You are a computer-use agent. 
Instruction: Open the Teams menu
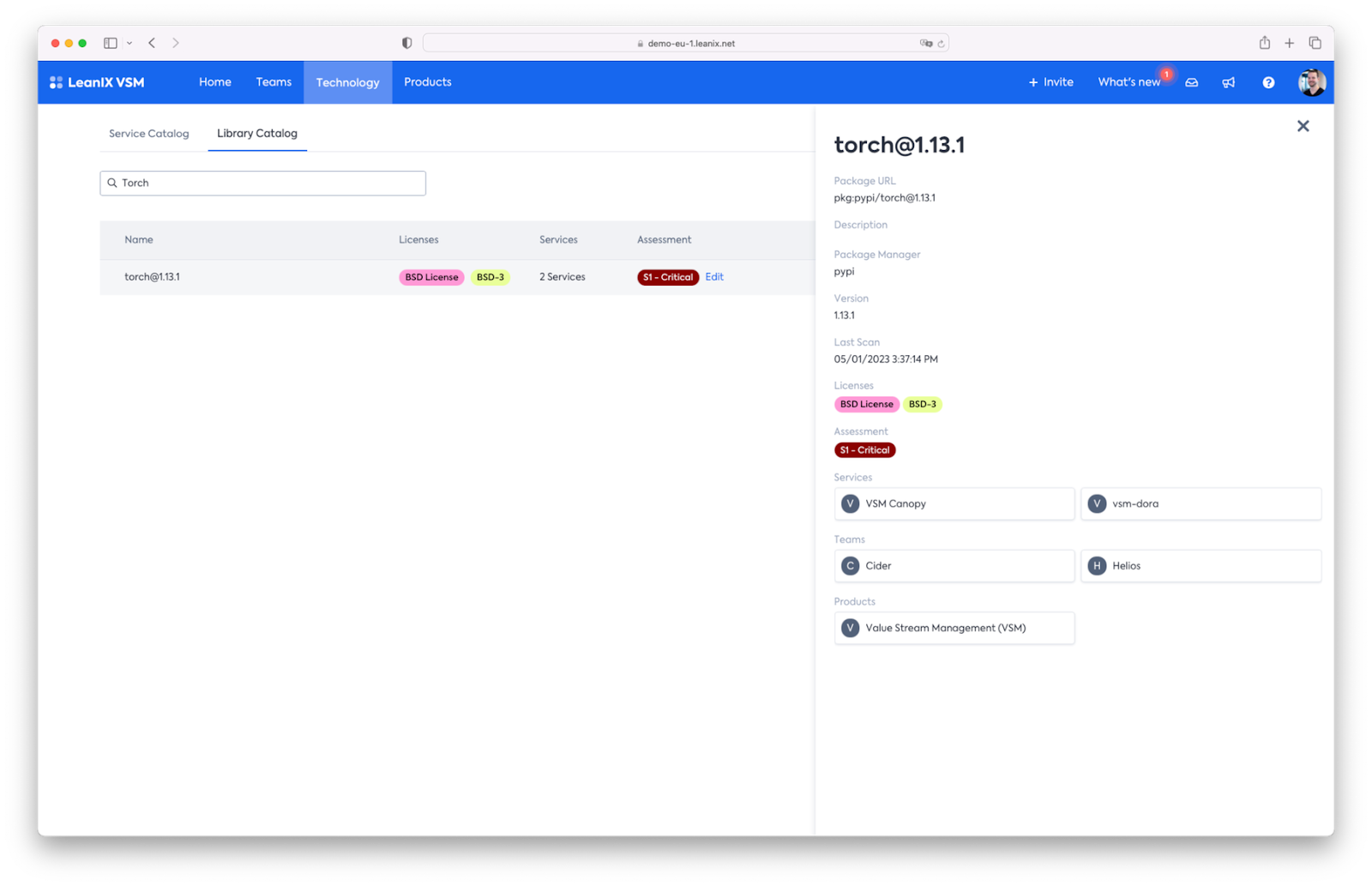tap(274, 82)
